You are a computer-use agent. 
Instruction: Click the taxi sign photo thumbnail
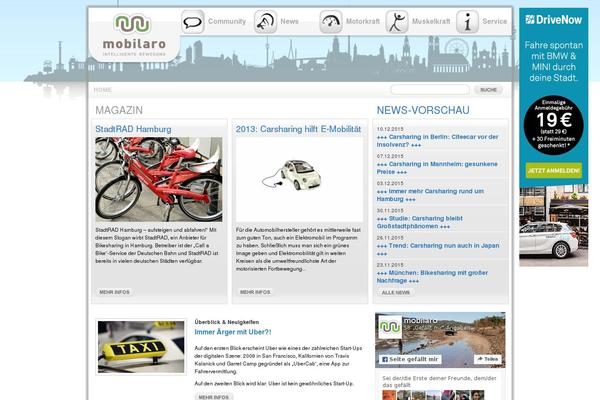[x=141, y=347]
